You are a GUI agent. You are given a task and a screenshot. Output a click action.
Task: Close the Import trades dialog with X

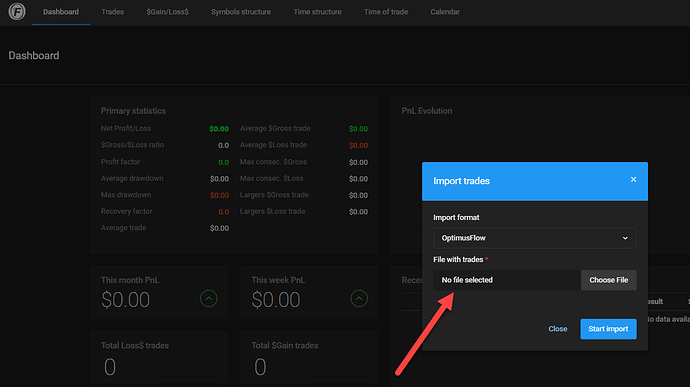click(x=633, y=180)
